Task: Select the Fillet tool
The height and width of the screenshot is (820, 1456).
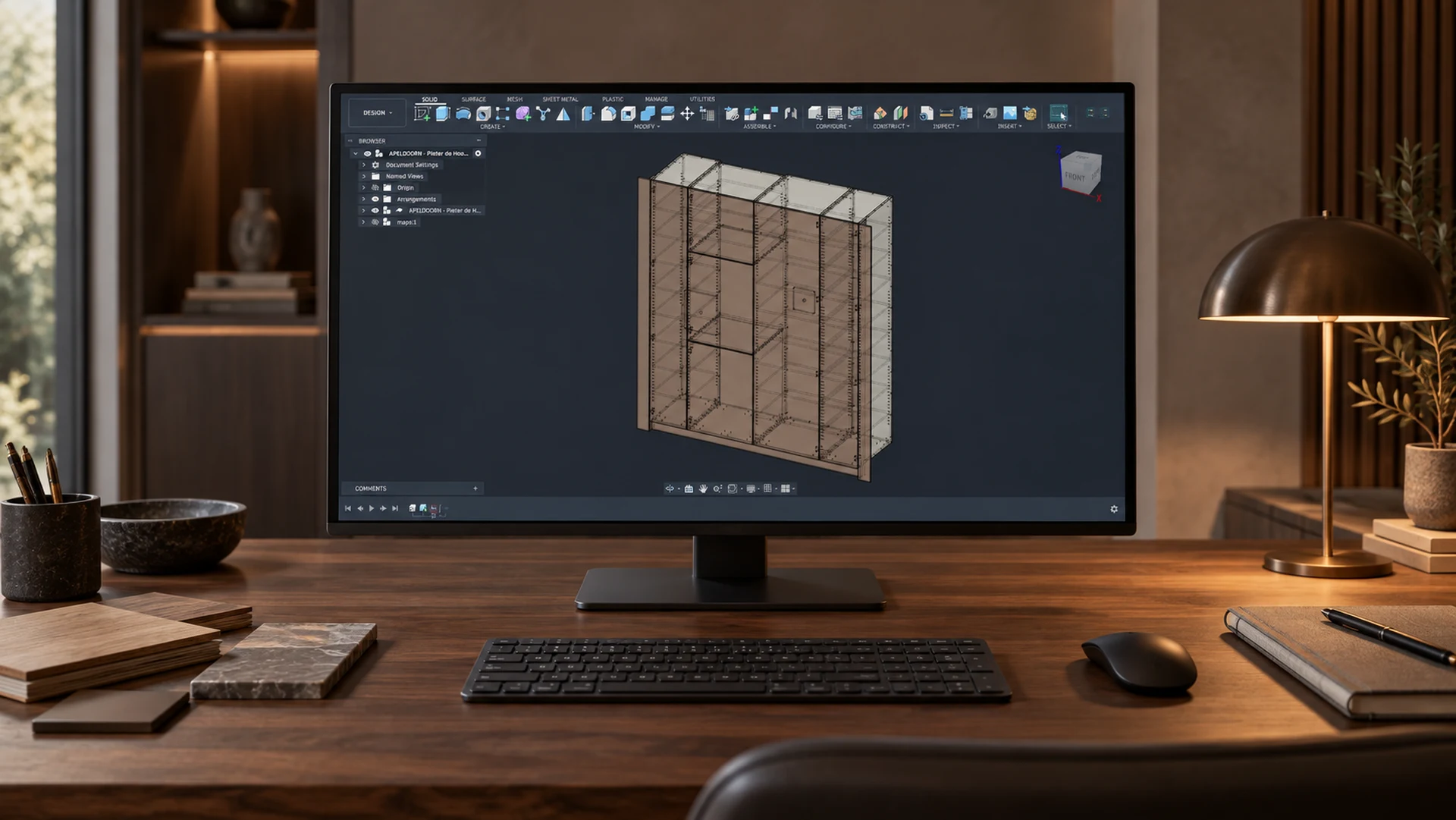Action: (608, 114)
